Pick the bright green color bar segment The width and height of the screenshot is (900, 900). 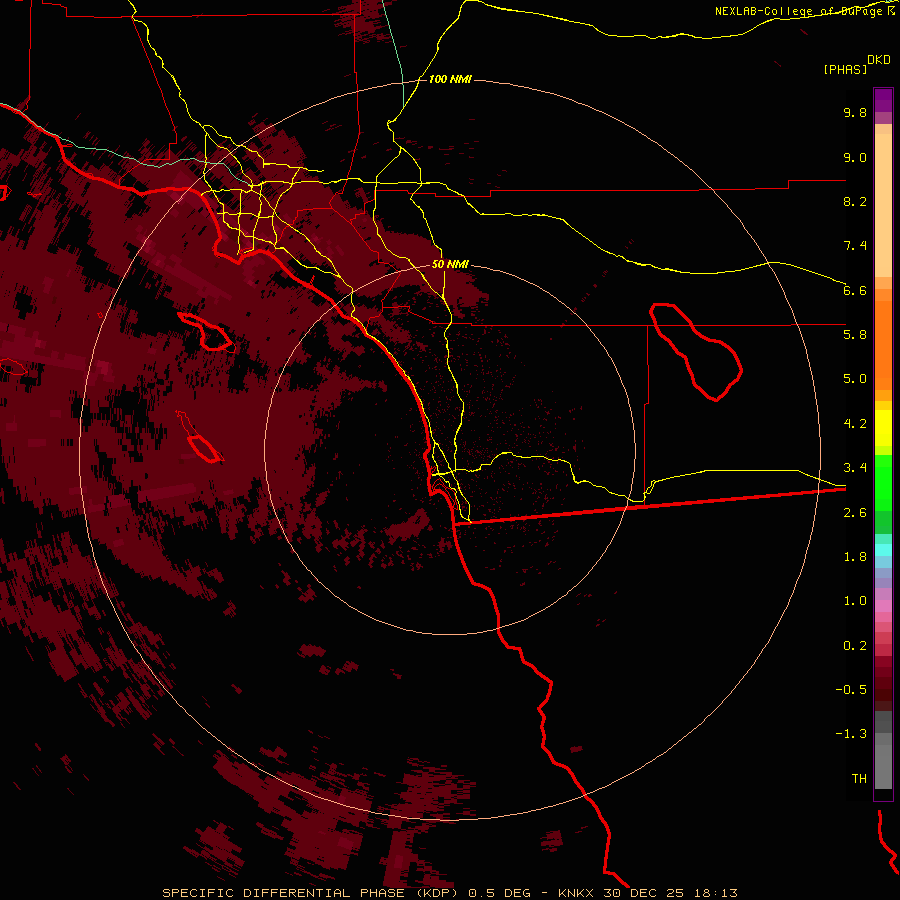pyautogui.click(x=883, y=482)
